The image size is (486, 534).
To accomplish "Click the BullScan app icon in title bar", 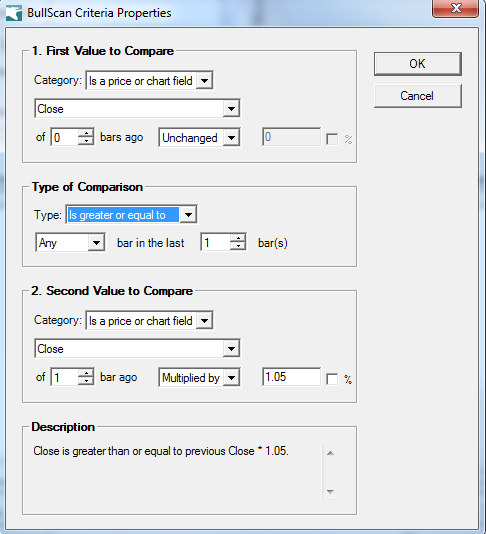I will (x=14, y=13).
